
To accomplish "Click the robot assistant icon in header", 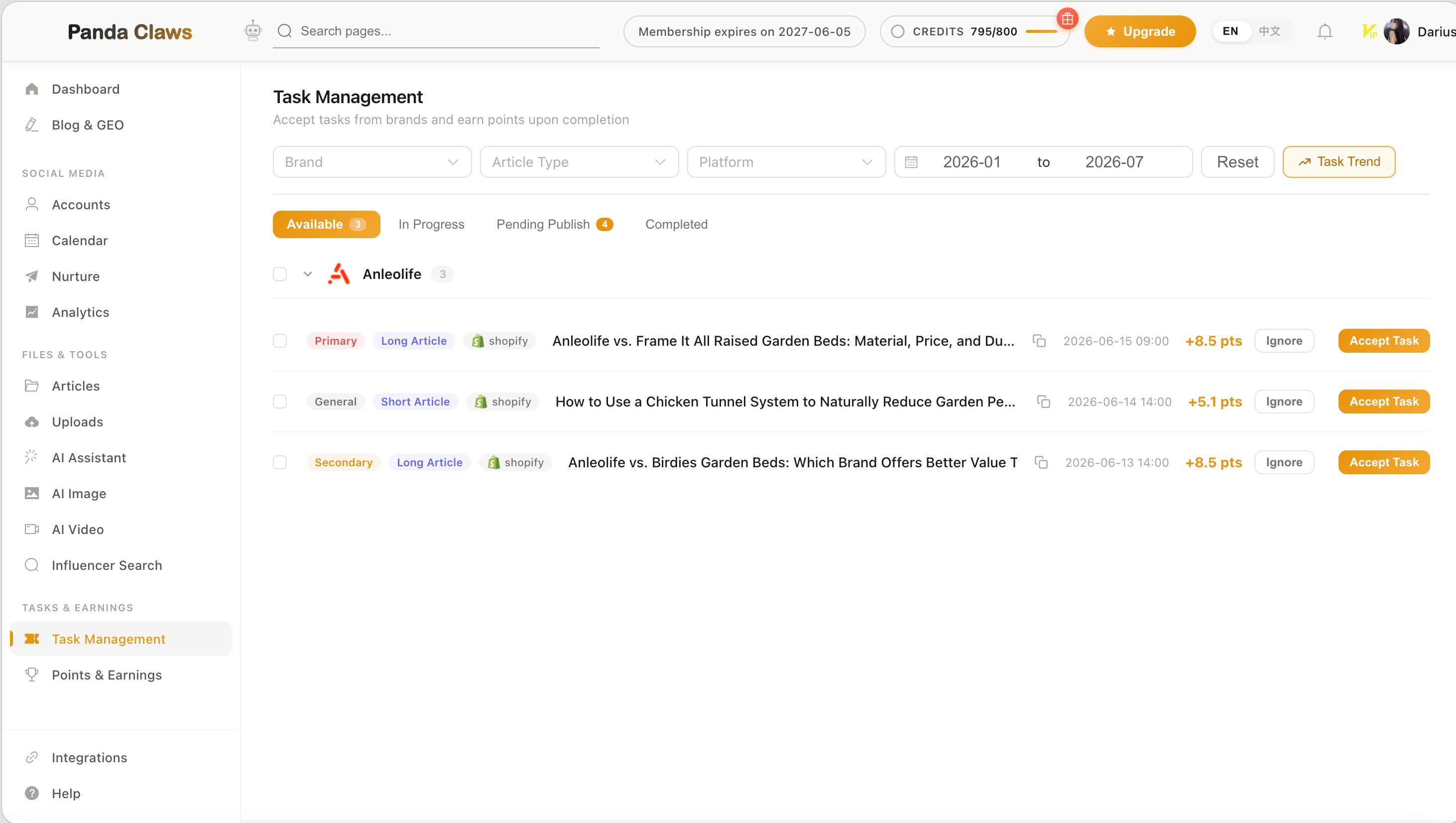I will coord(252,30).
